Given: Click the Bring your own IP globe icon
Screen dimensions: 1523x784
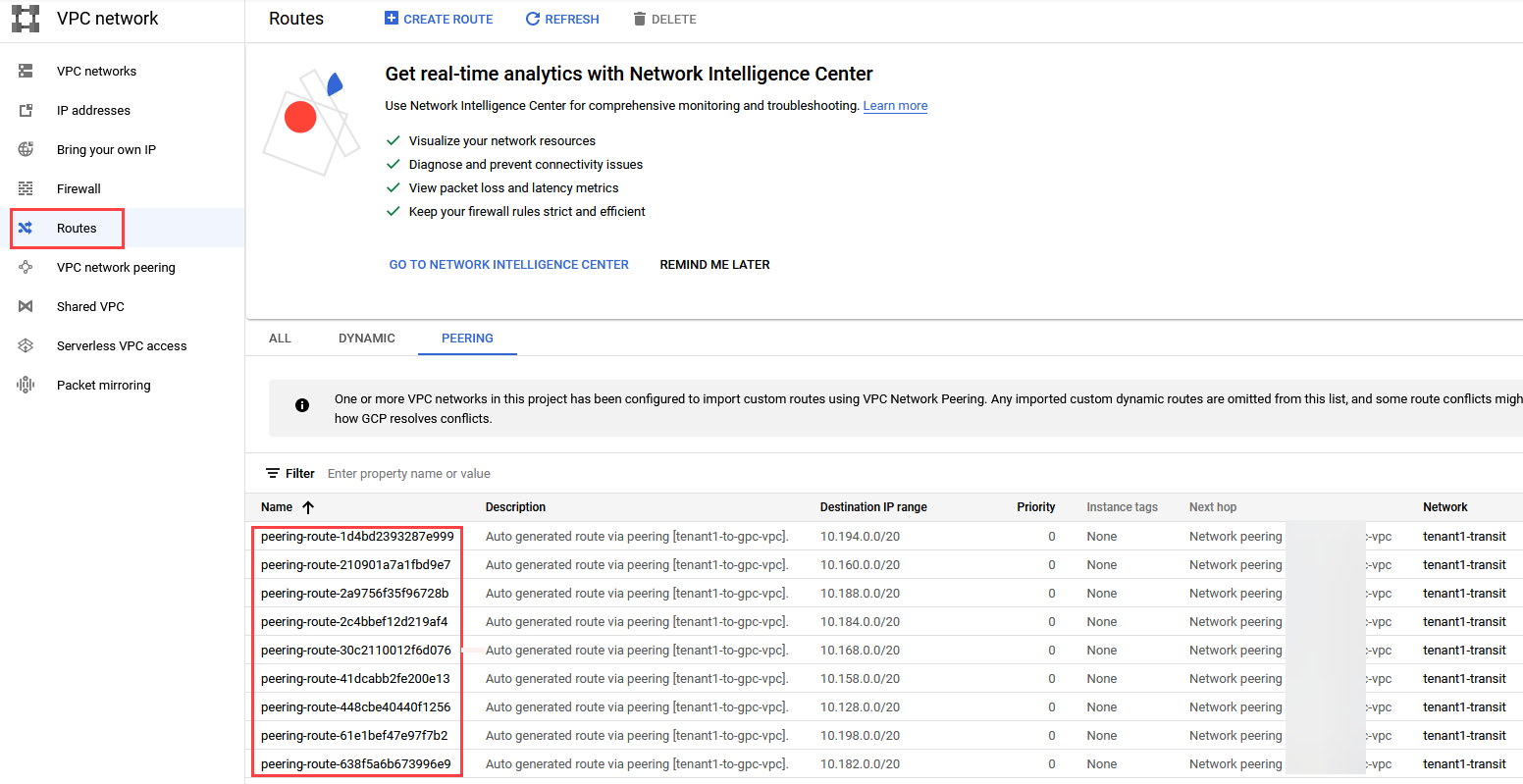Looking at the screenshot, I should pyautogui.click(x=26, y=149).
